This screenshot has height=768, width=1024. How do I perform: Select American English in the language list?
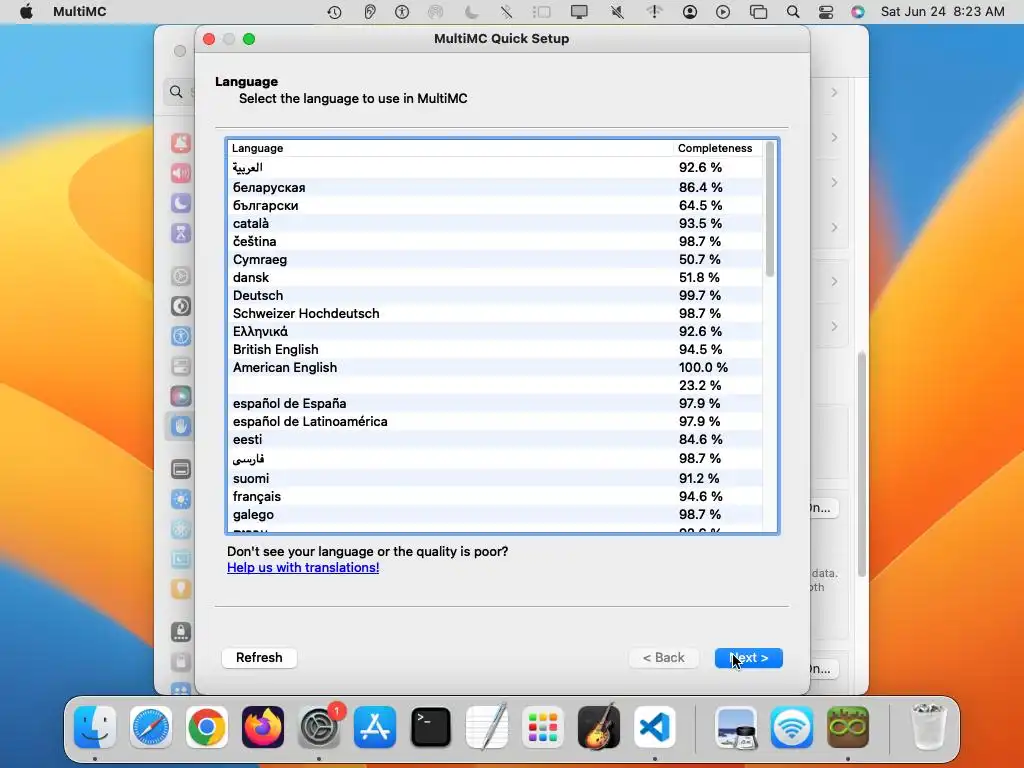point(495,368)
